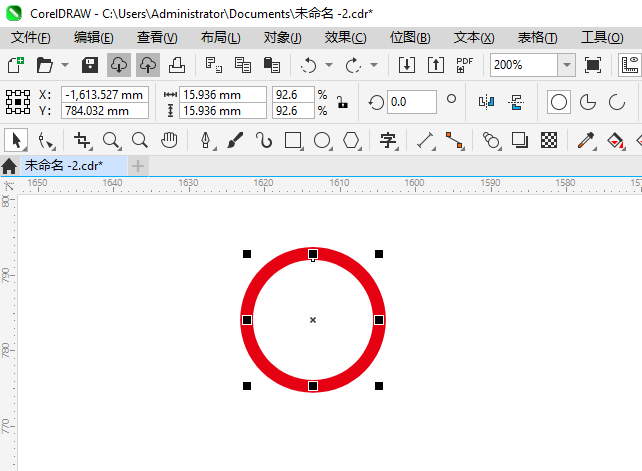Screen dimensions: 642x471
Task: Expand the zoom level dropdown arrow
Action: pos(567,65)
